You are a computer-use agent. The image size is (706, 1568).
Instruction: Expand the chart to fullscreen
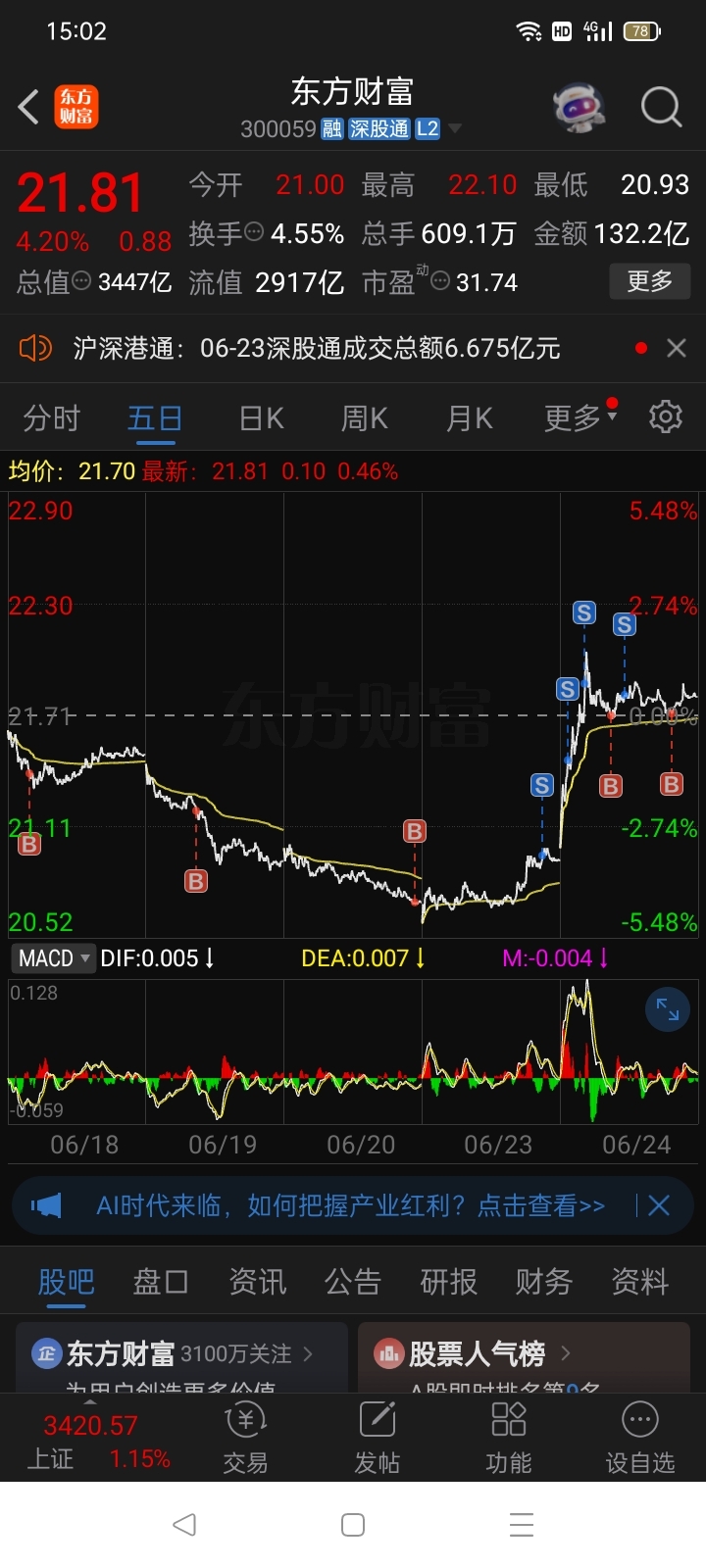click(x=668, y=1009)
